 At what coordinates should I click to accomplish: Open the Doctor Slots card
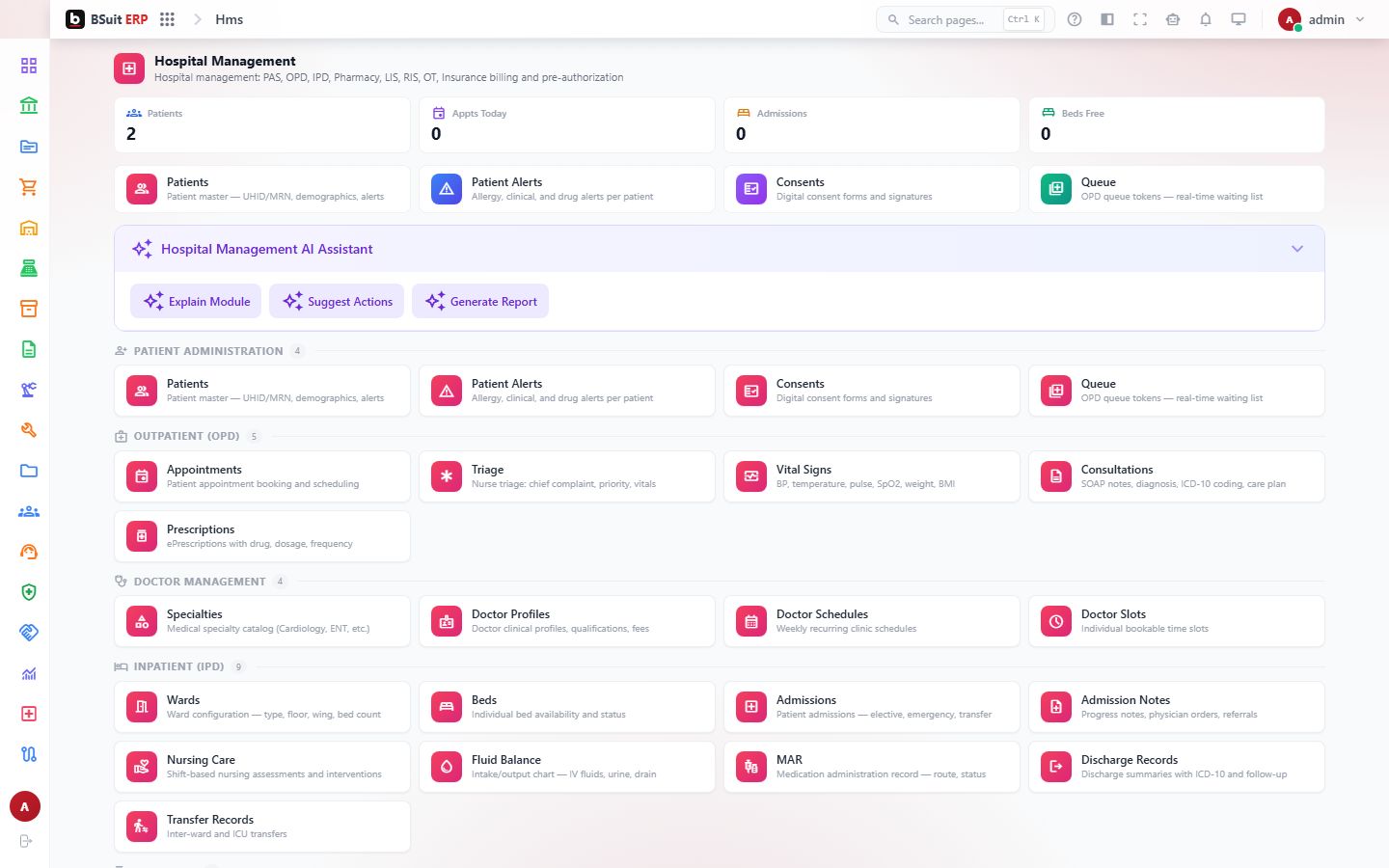tap(1176, 621)
